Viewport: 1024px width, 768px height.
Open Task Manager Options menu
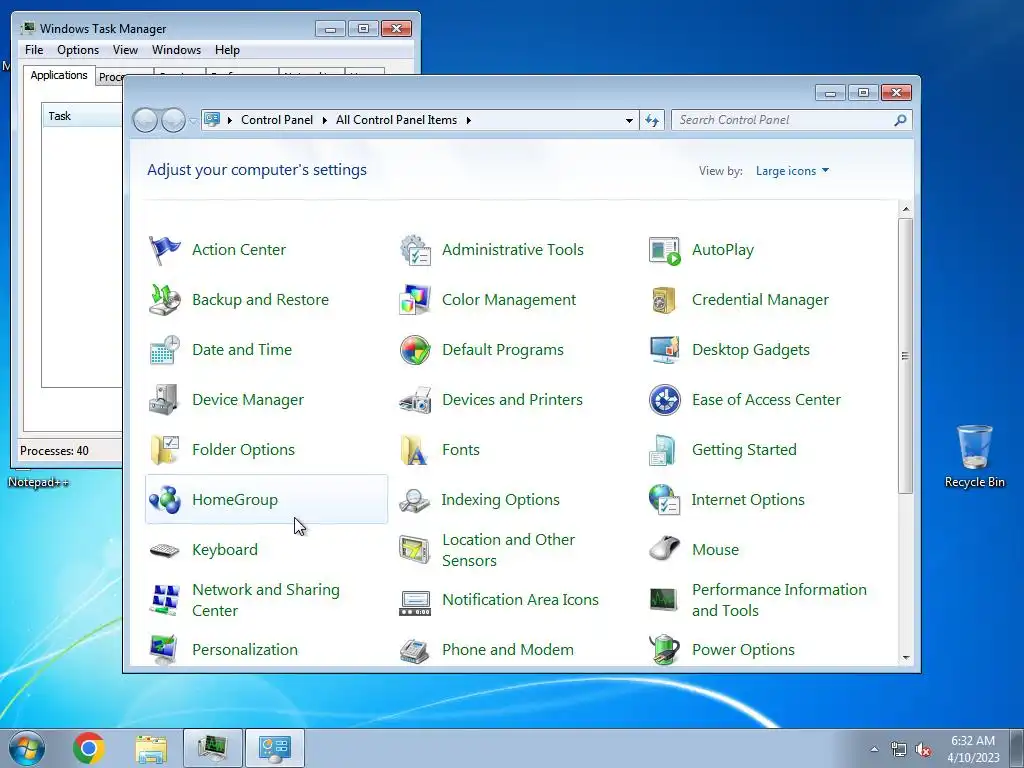78,50
